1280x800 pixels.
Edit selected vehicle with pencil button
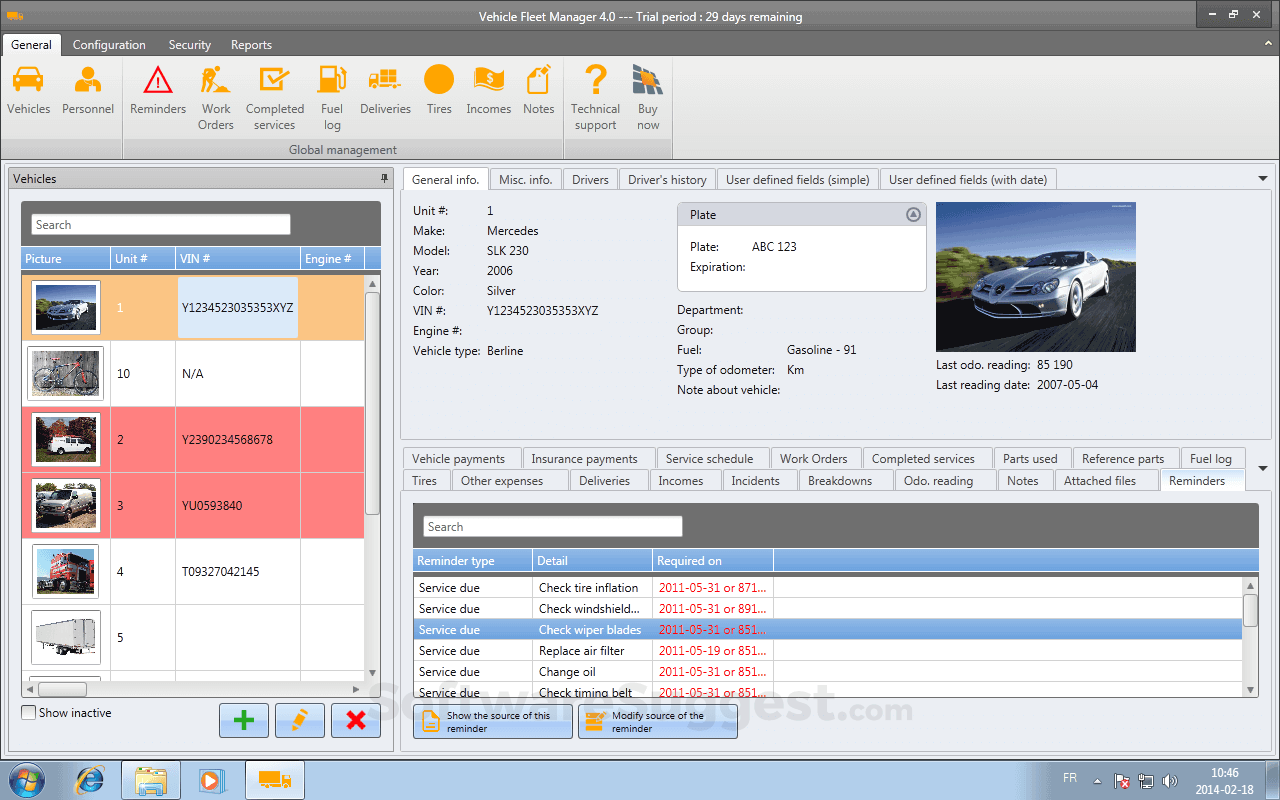pyautogui.click(x=300, y=721)
